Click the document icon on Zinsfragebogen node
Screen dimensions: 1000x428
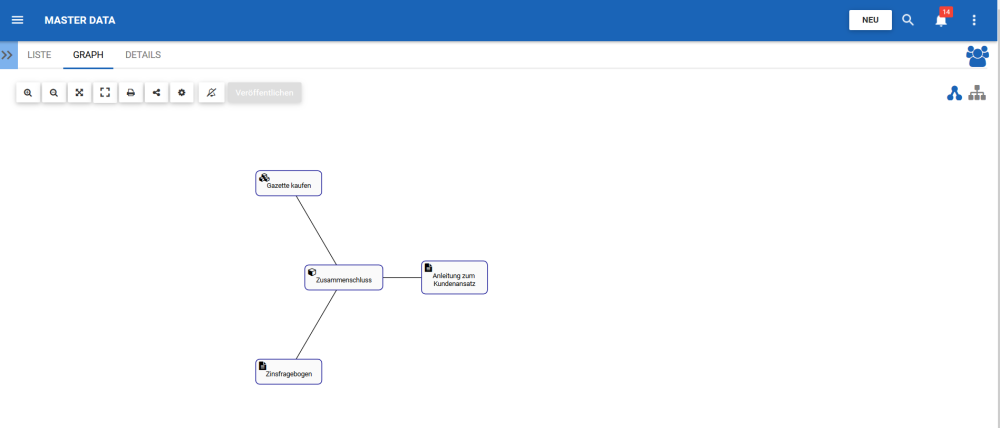262,365
